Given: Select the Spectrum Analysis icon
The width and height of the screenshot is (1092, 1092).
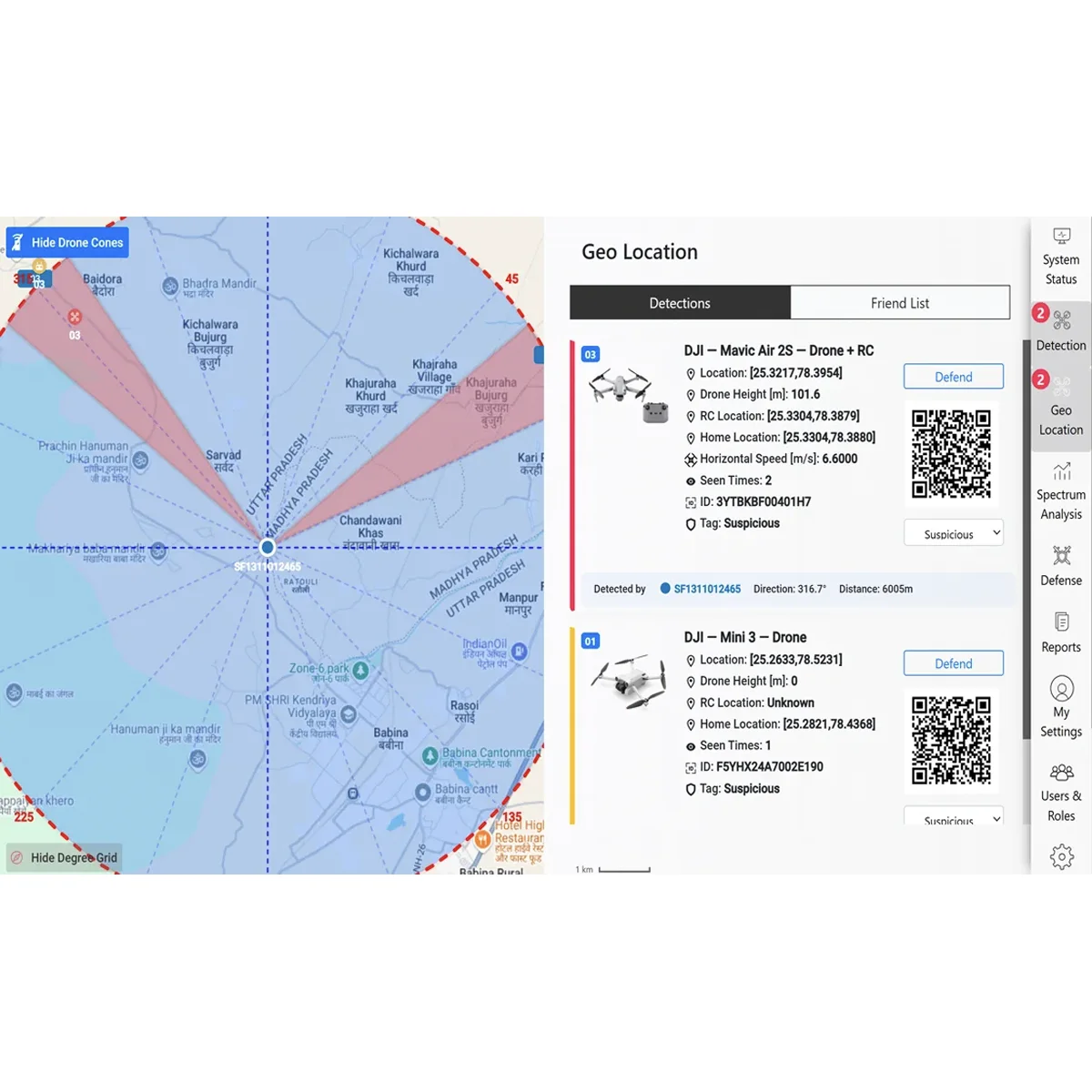Looking at the screenshot, I should (x=1061, y=471).
